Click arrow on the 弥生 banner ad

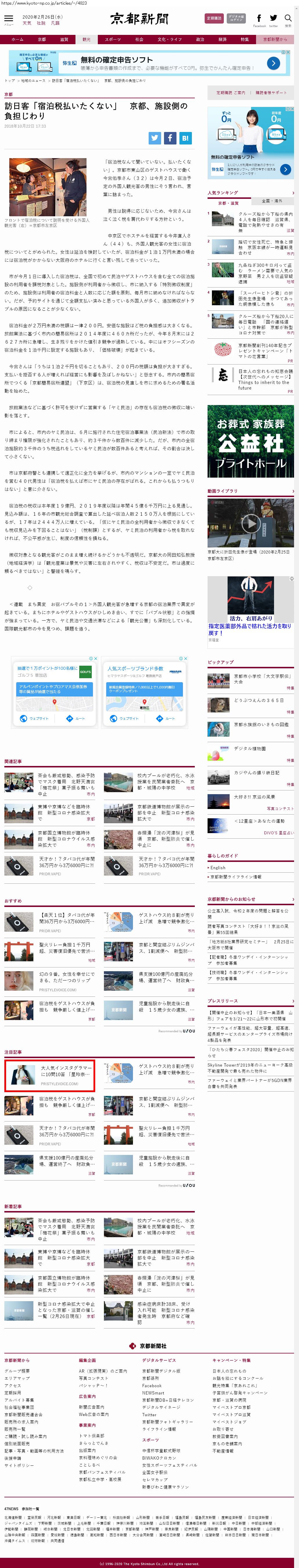click(x=273, y=63)
